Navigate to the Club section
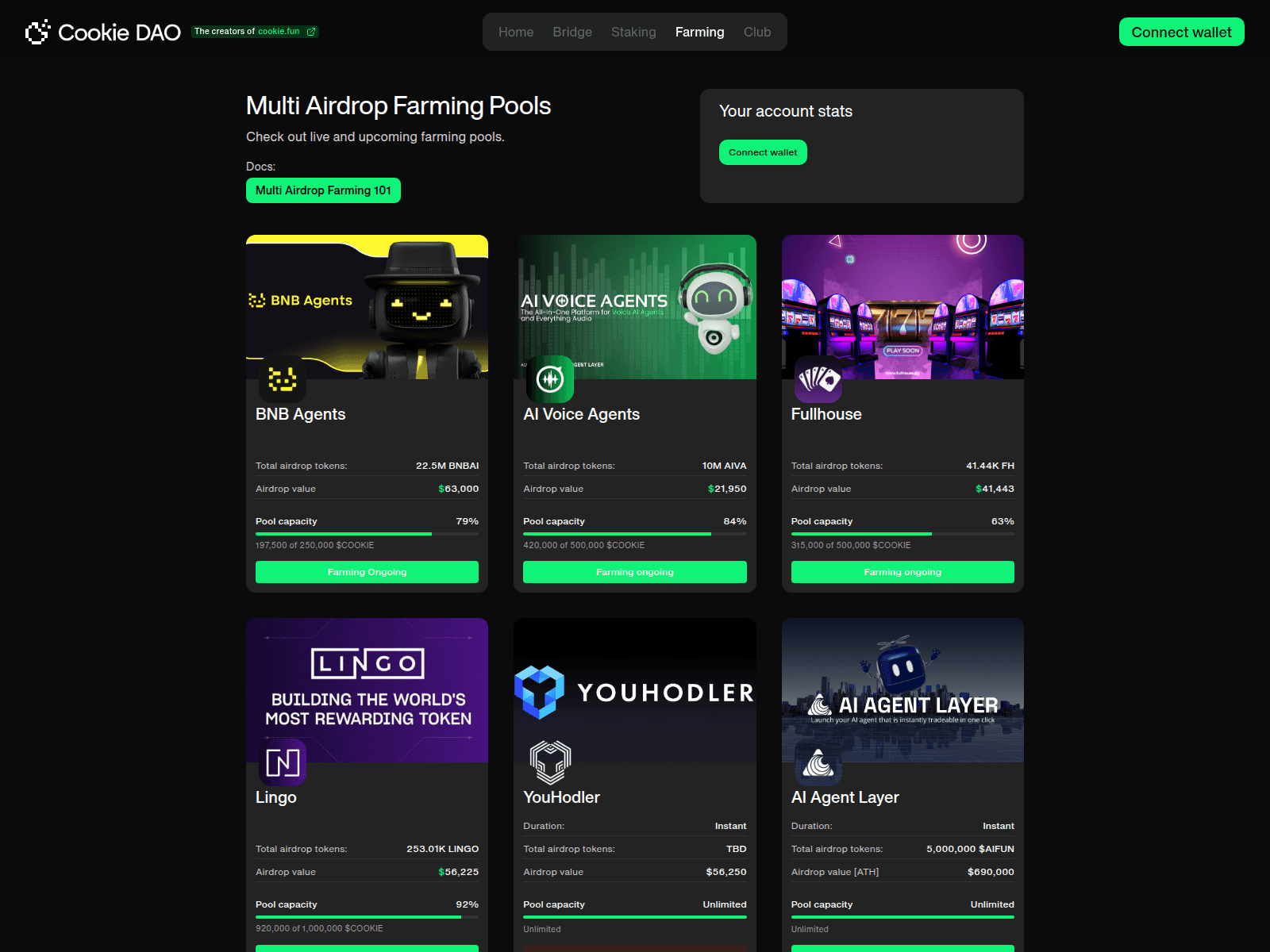 click(x=756, y=32)
